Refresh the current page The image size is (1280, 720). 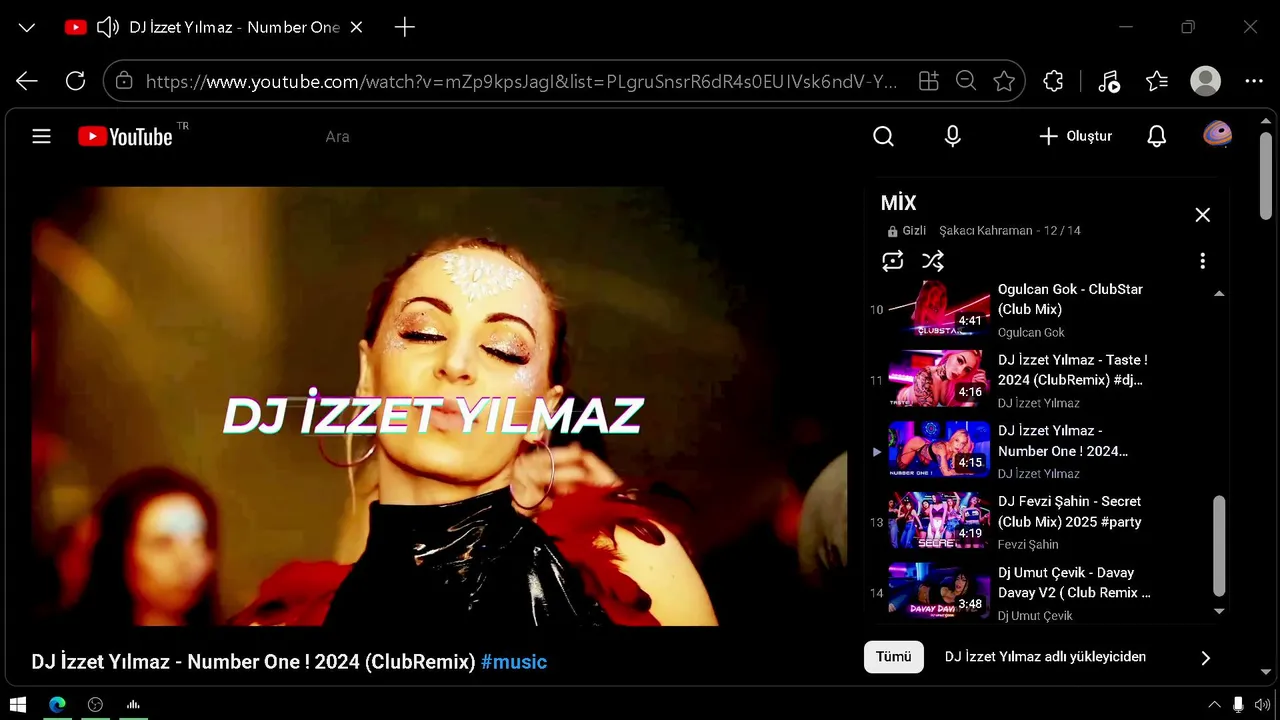pyautogui.click(x=75, y=81)
